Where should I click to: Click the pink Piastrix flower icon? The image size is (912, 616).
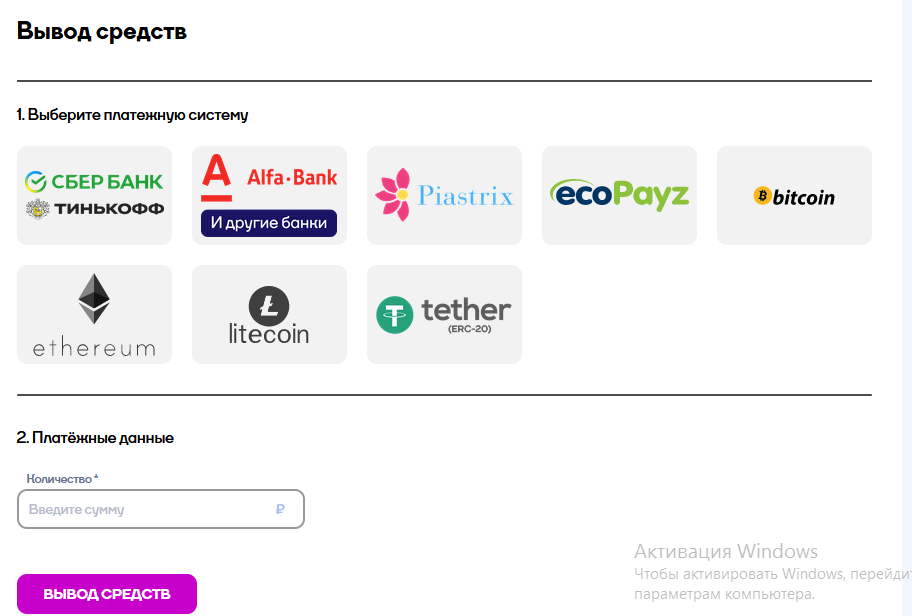(x=393, y=194)
